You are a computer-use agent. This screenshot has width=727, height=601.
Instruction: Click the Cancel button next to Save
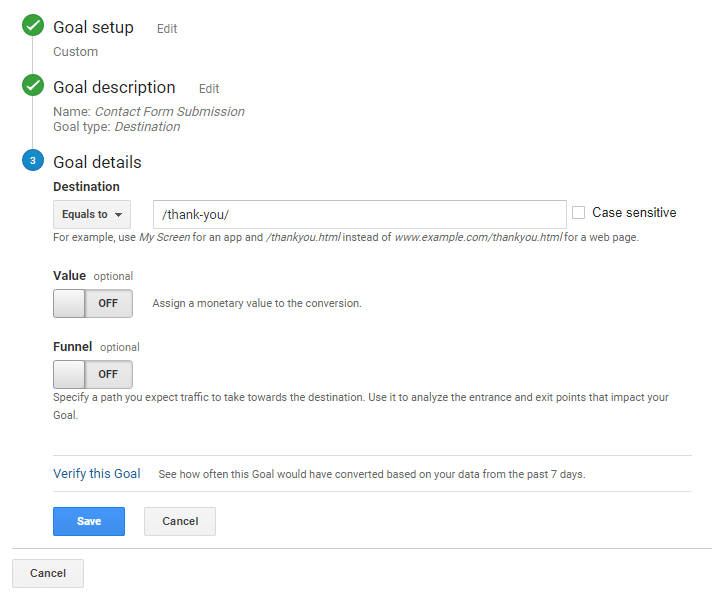[180, 521]
